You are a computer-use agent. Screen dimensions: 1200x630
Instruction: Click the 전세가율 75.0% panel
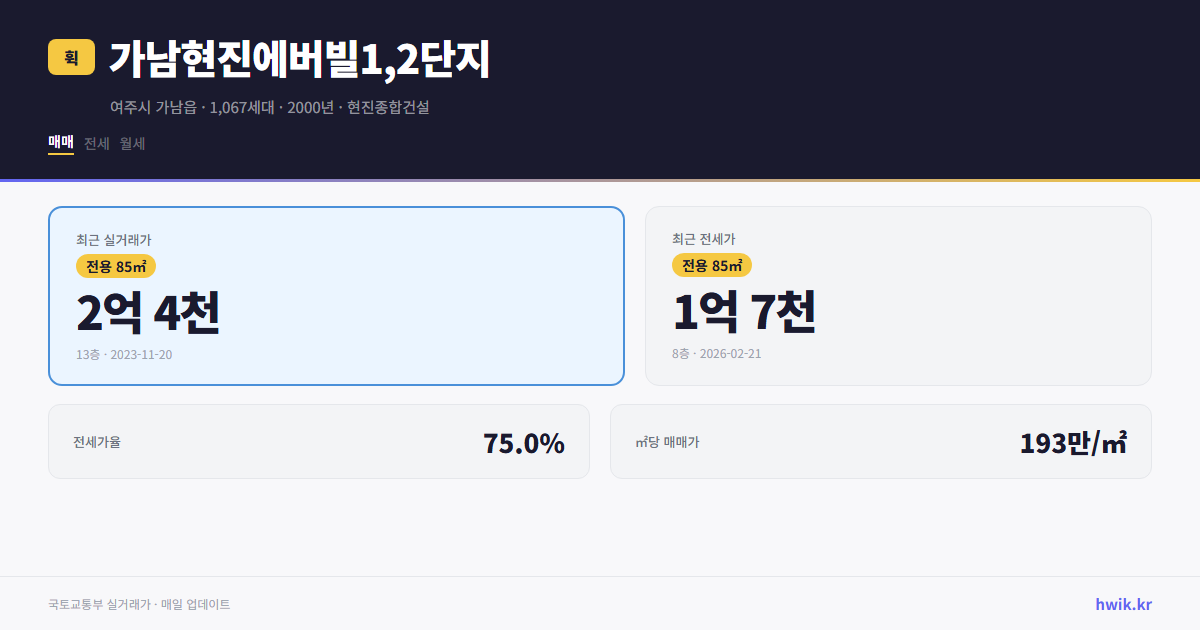pyautogui.click(x=319, y=441)
